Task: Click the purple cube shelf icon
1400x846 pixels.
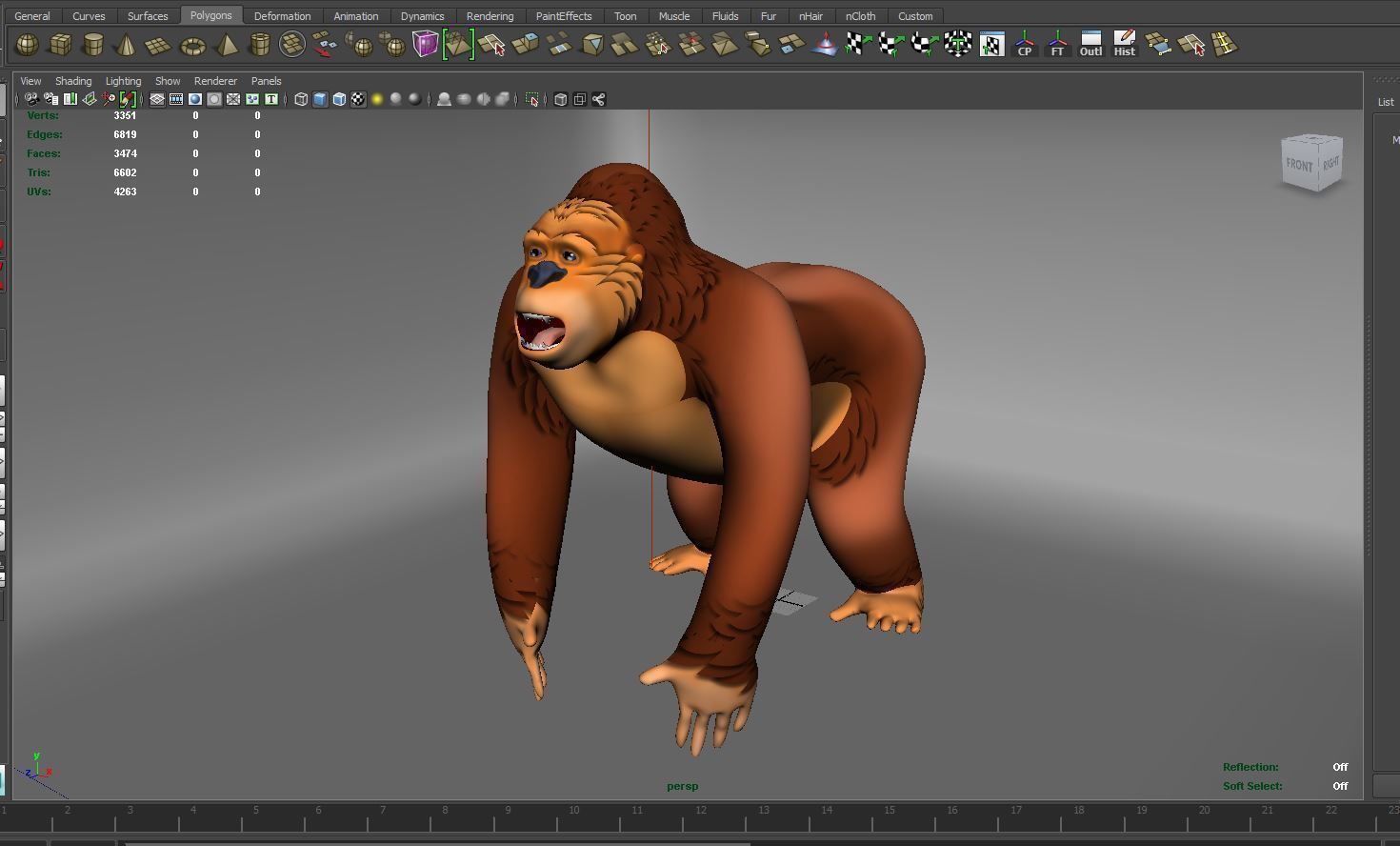Action: coord(425,44)
